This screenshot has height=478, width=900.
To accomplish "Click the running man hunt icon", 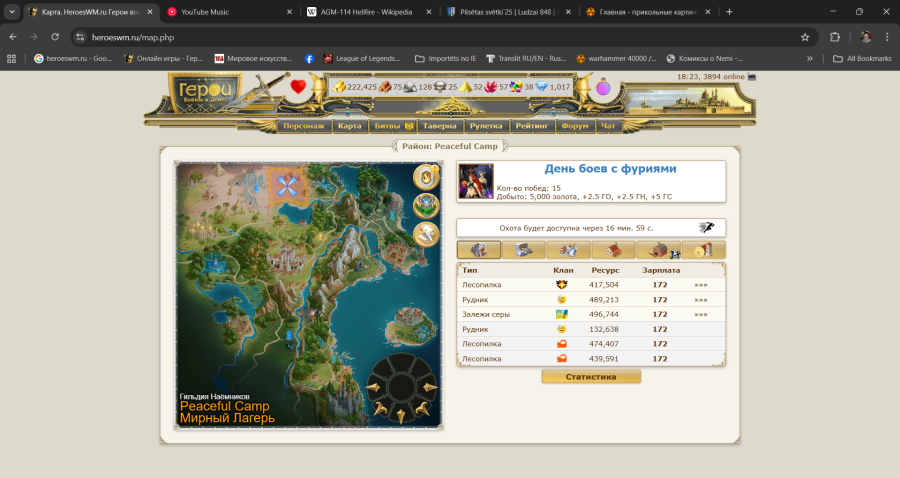I will pos(706,227).
